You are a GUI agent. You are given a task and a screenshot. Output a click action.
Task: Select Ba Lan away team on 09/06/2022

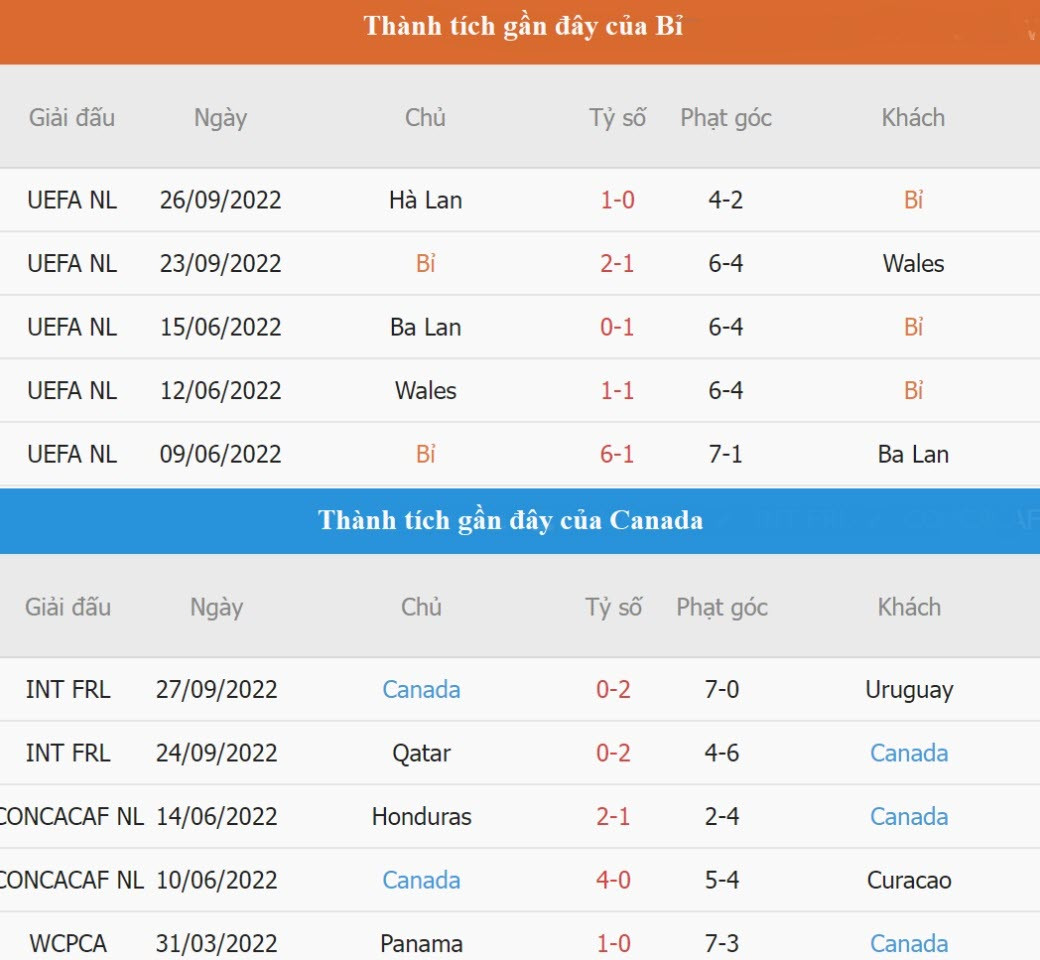pyautogui.click(x=913, y=454)
